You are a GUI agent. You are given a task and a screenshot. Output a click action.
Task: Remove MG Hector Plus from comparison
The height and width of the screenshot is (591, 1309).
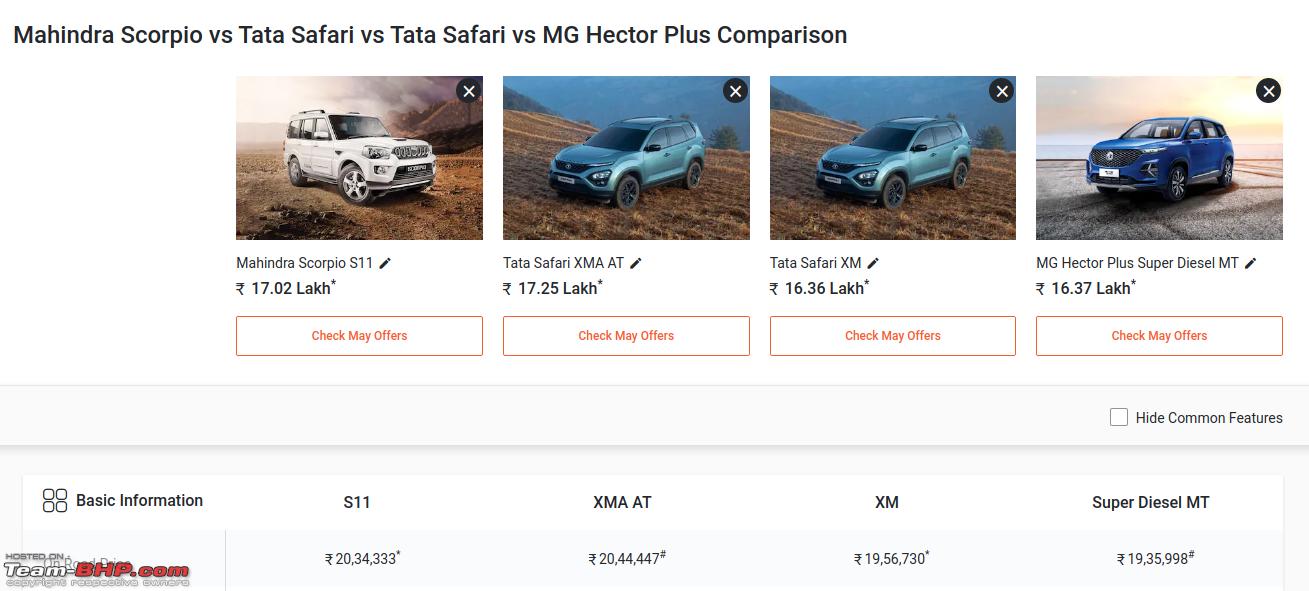1268,91
